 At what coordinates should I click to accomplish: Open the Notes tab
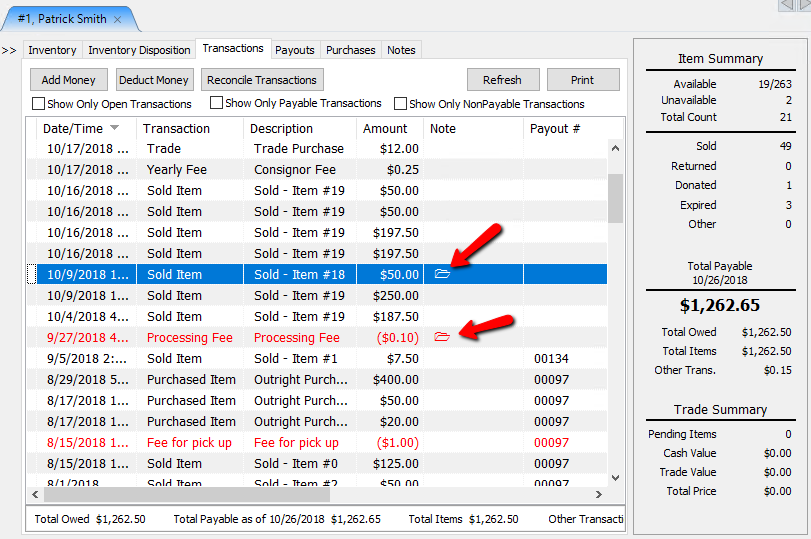pyautogui.click(x=401, y=50)
